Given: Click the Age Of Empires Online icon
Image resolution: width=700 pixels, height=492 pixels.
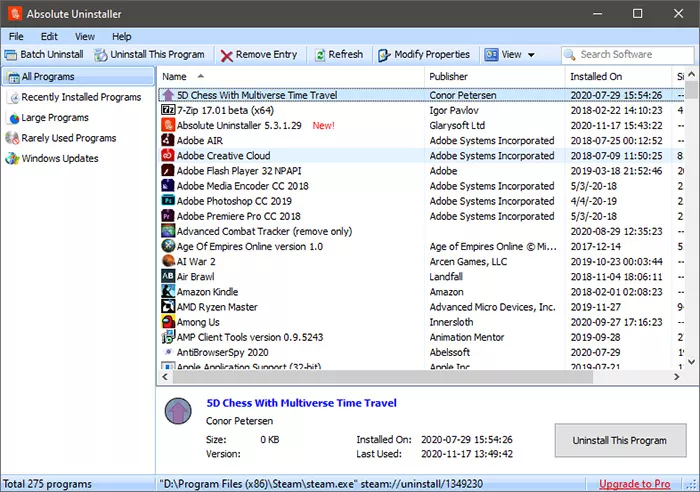Looking at the screenshot, I should tap(168, 246).
